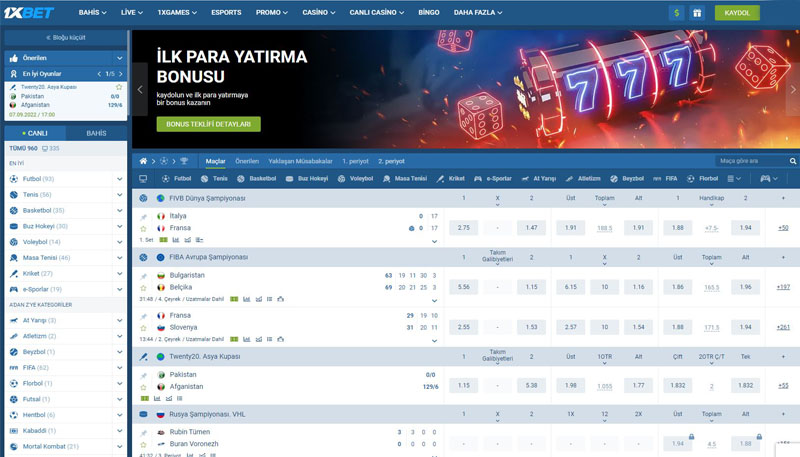
Task: Open the CANLI CASİNO menu
Action: click(x=377, y=12)
